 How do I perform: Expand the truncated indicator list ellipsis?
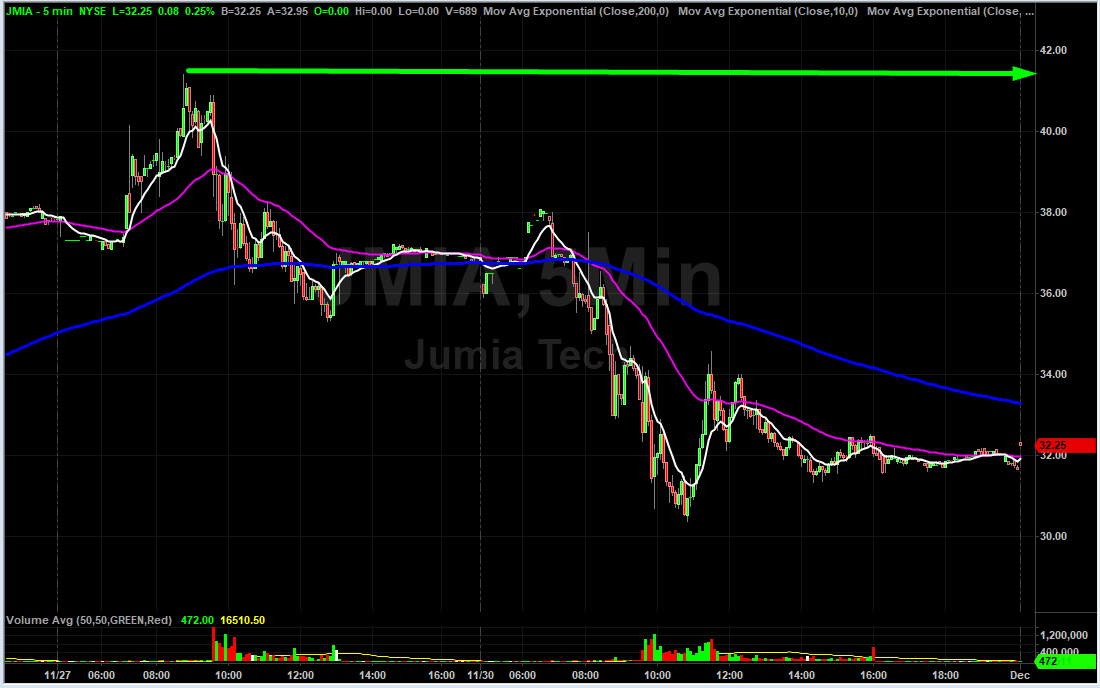[x=1029, y=11]
